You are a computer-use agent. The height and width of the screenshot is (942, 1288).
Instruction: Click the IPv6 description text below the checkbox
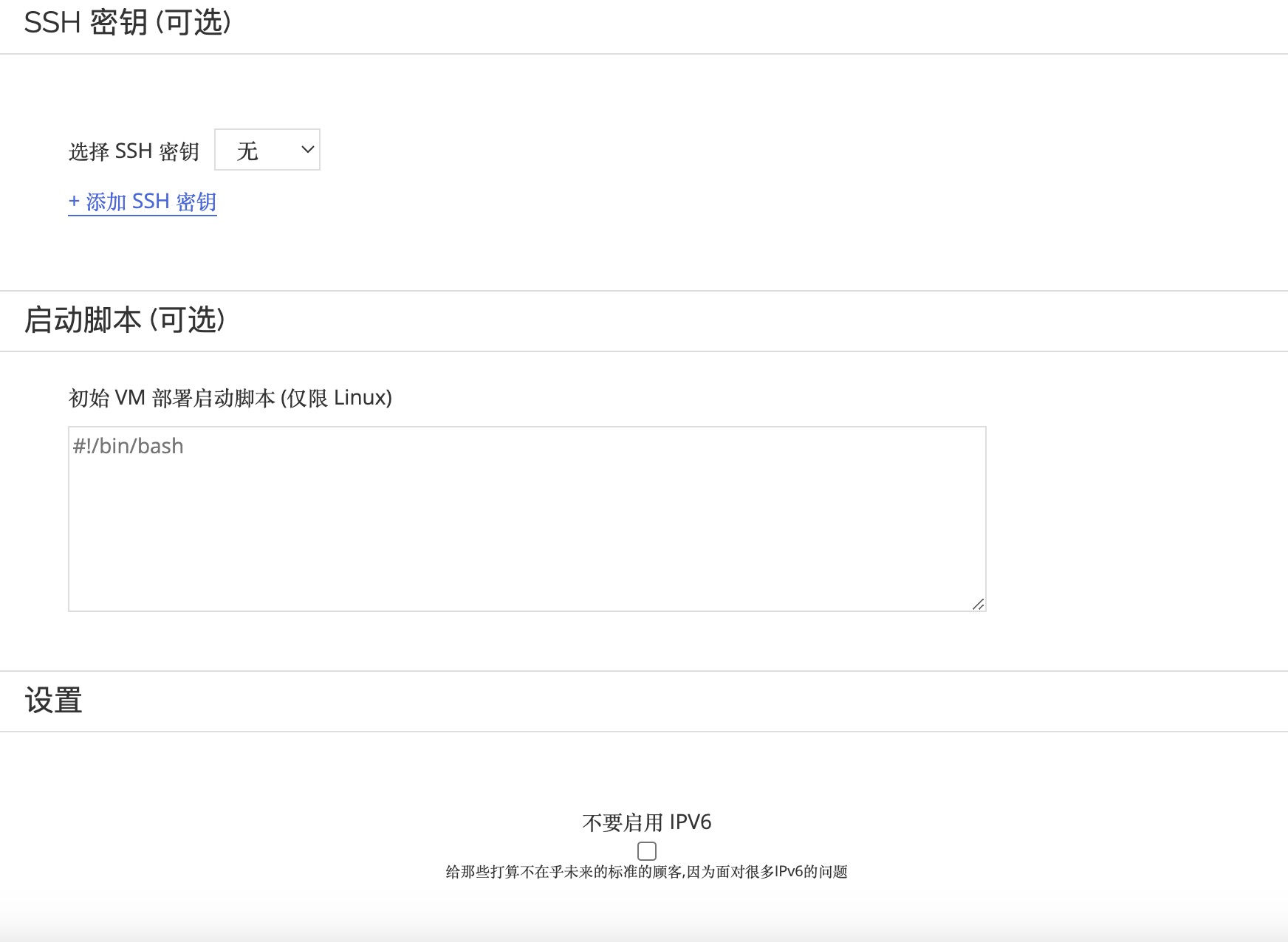pos(646,872)
